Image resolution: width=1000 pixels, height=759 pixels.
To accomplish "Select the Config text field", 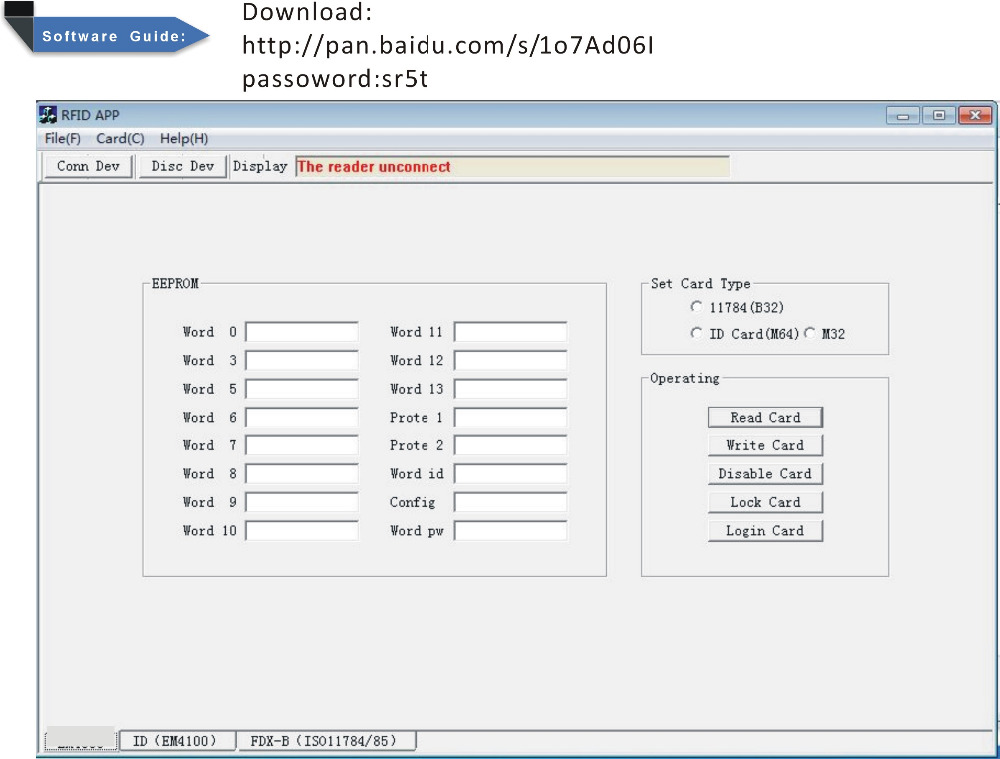I will tap(510, 503).
